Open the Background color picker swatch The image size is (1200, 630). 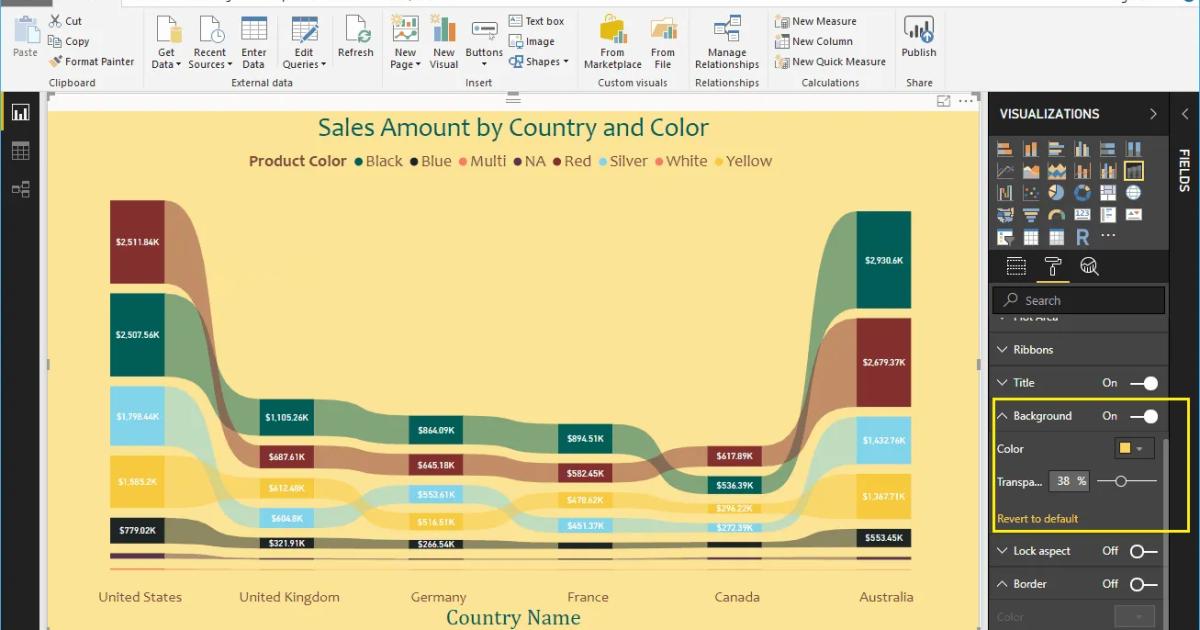pyautogui.click(x=1134, y=449)
